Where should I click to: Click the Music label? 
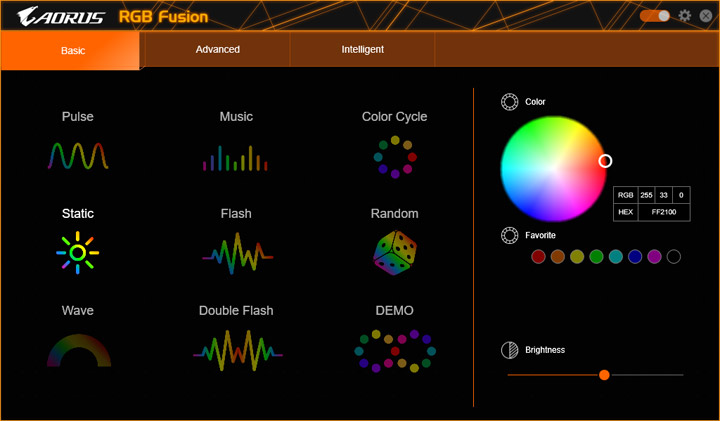pos(236,117)
